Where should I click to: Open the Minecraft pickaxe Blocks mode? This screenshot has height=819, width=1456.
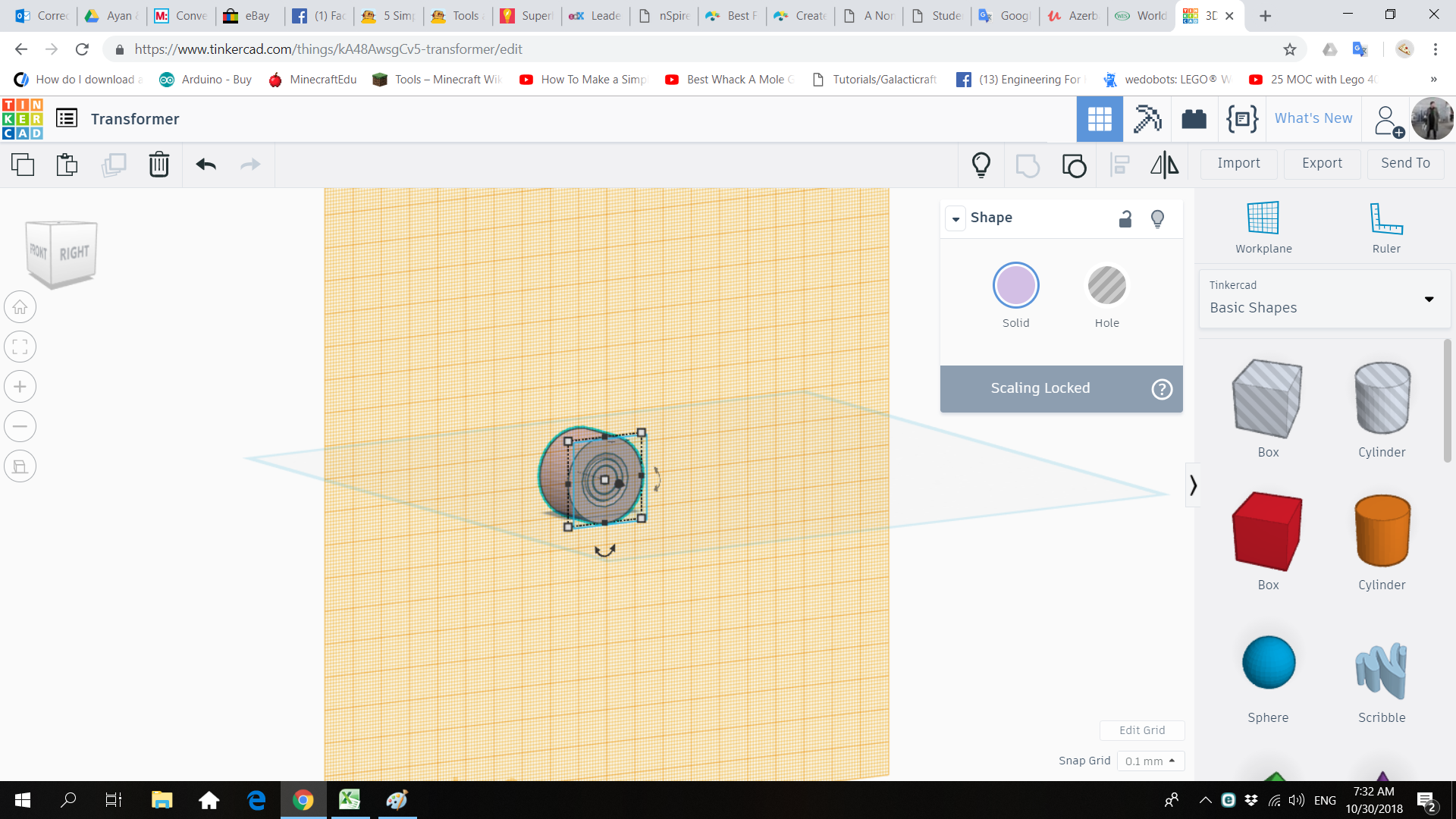point(1147,119)
